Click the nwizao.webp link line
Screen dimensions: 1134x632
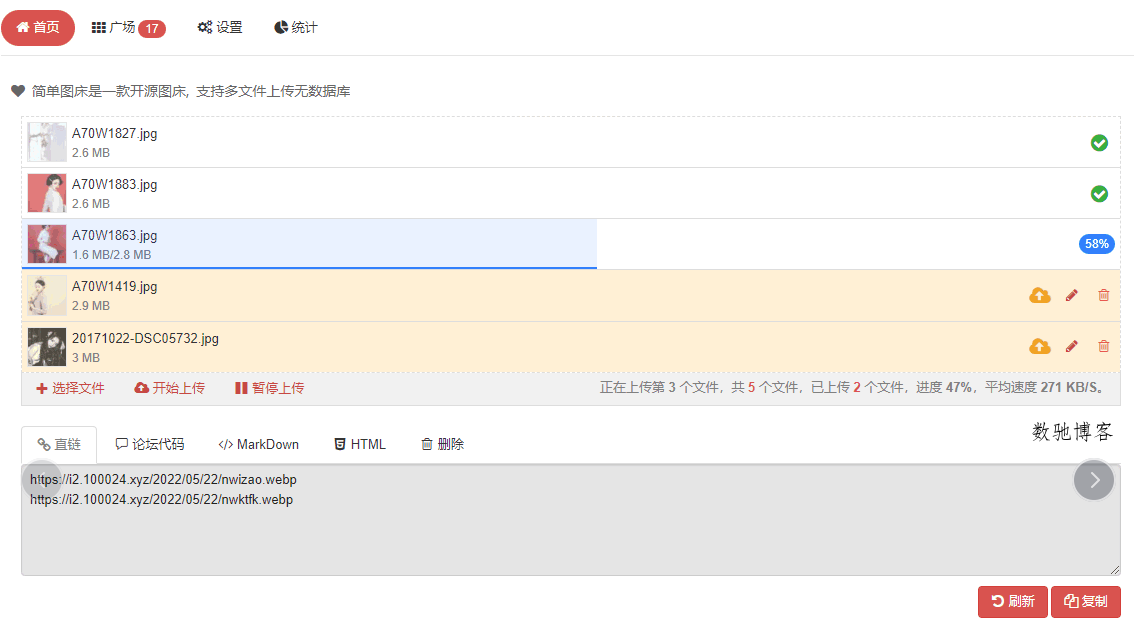(163, 479)
